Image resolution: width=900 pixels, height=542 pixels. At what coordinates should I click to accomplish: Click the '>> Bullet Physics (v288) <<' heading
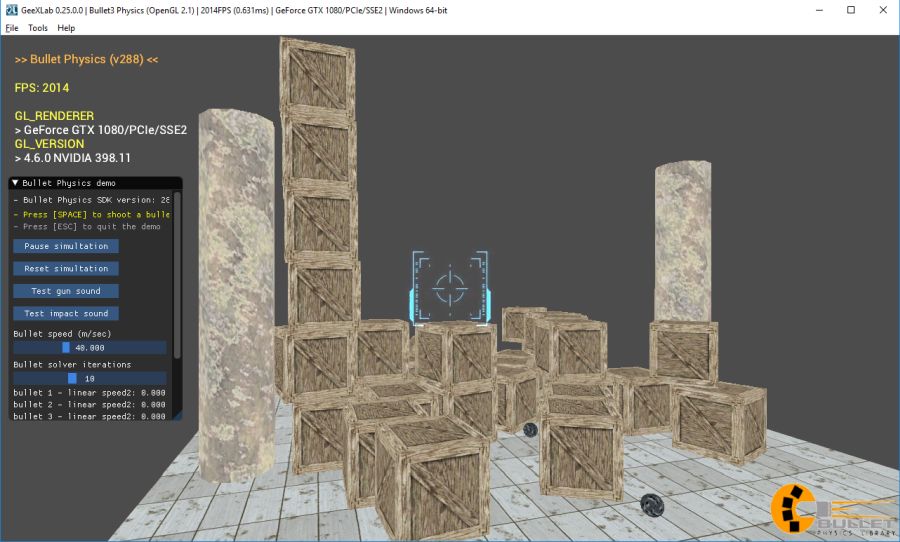point(86,59)
